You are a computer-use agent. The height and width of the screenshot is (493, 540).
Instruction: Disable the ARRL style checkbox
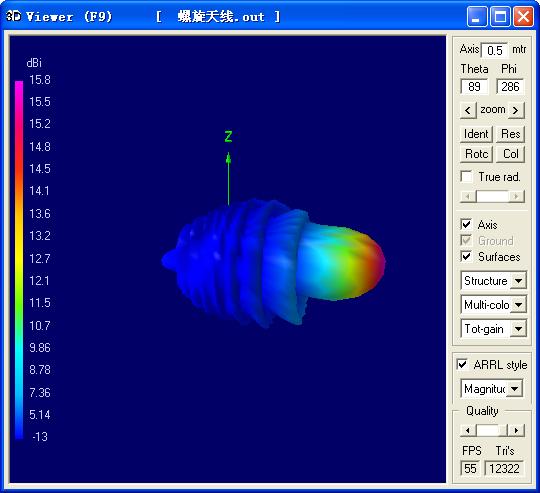(462, 364)
